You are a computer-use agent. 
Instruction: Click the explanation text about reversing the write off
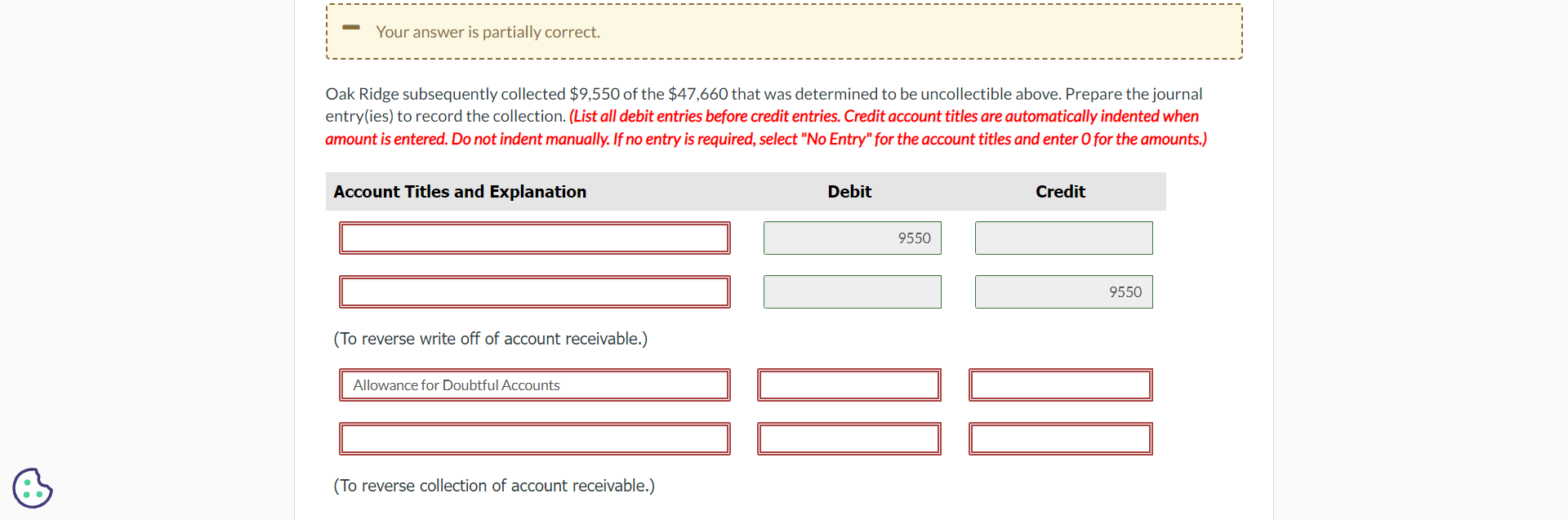[490, 338]
